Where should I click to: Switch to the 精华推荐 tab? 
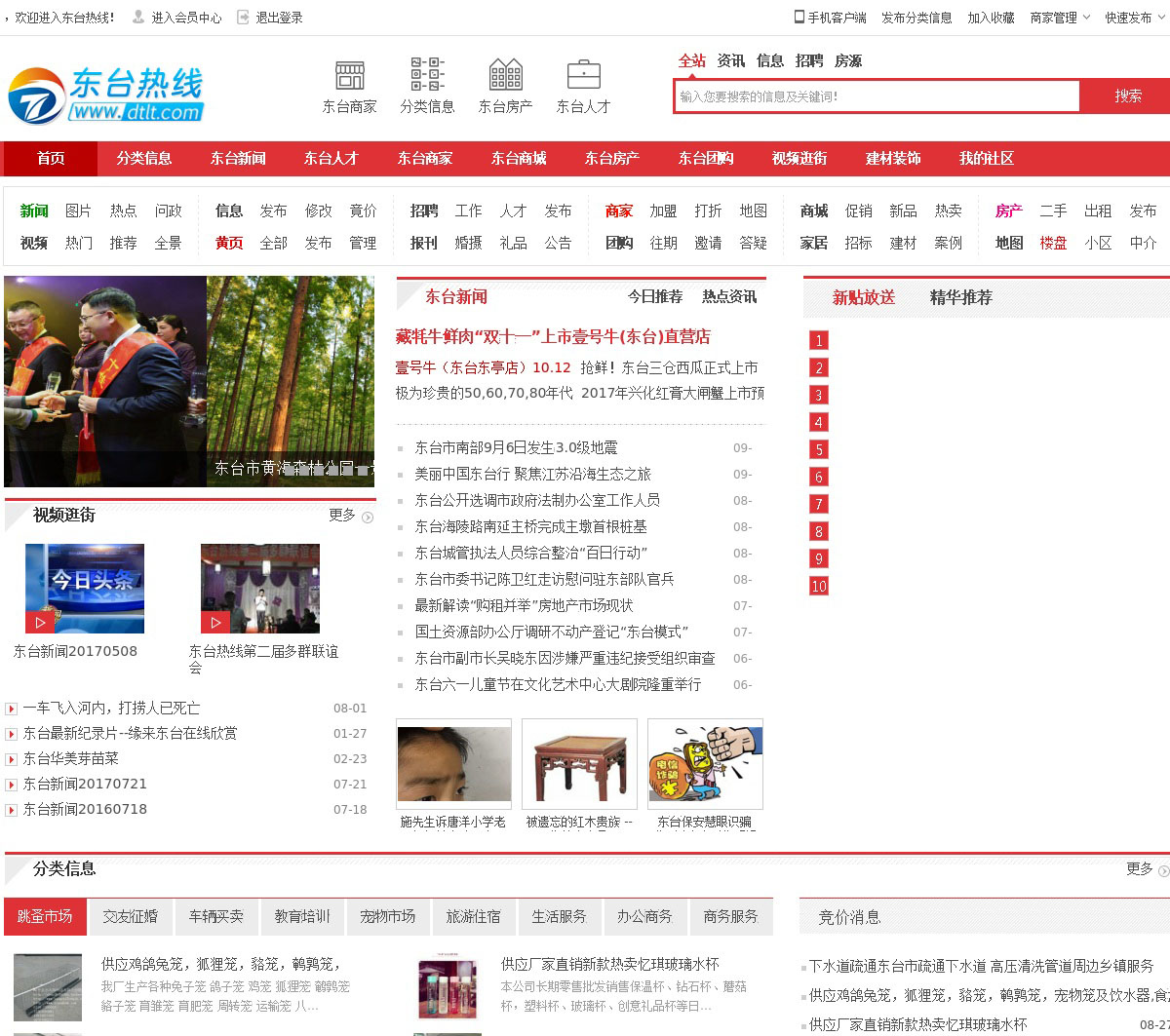click(x=960, y=298)
